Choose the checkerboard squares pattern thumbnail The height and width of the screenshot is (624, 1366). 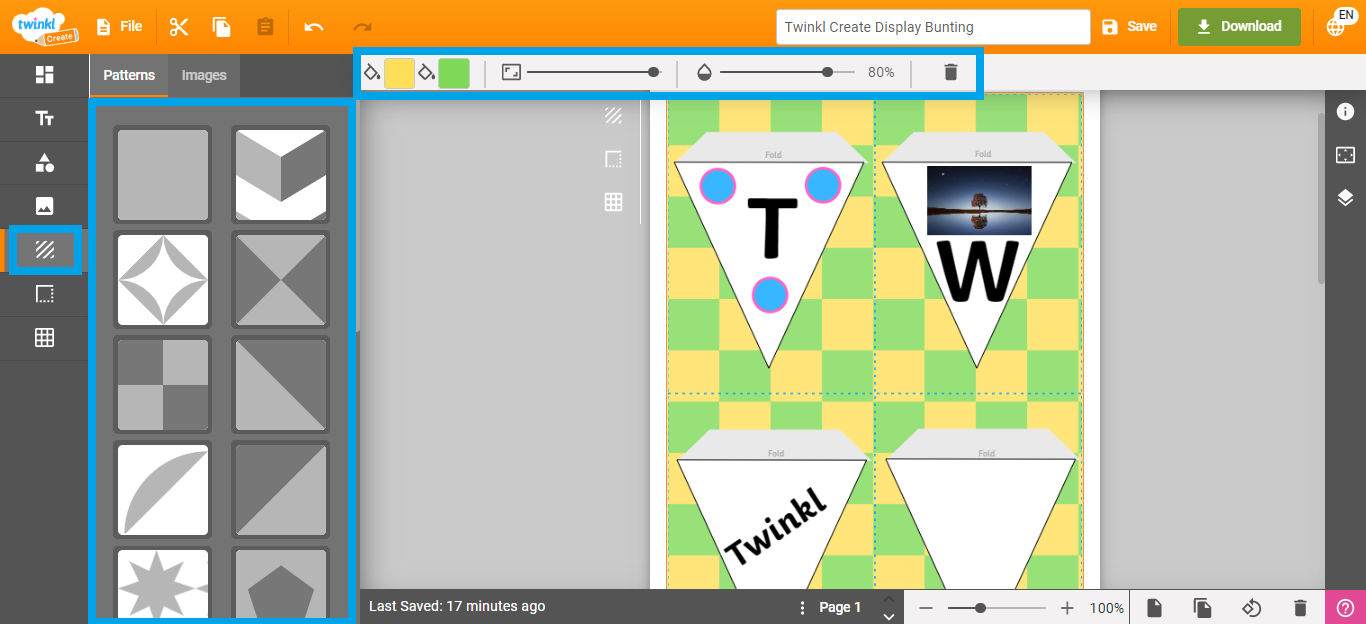point(163,385)
